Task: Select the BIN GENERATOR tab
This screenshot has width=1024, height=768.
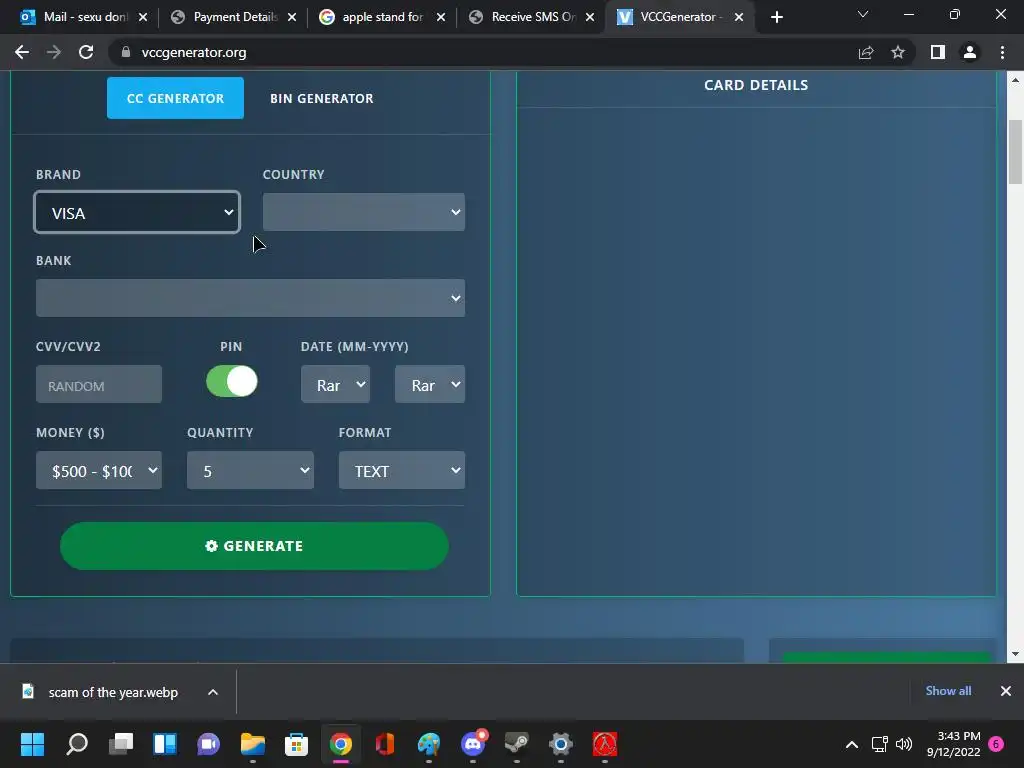Action: point(321,98)
